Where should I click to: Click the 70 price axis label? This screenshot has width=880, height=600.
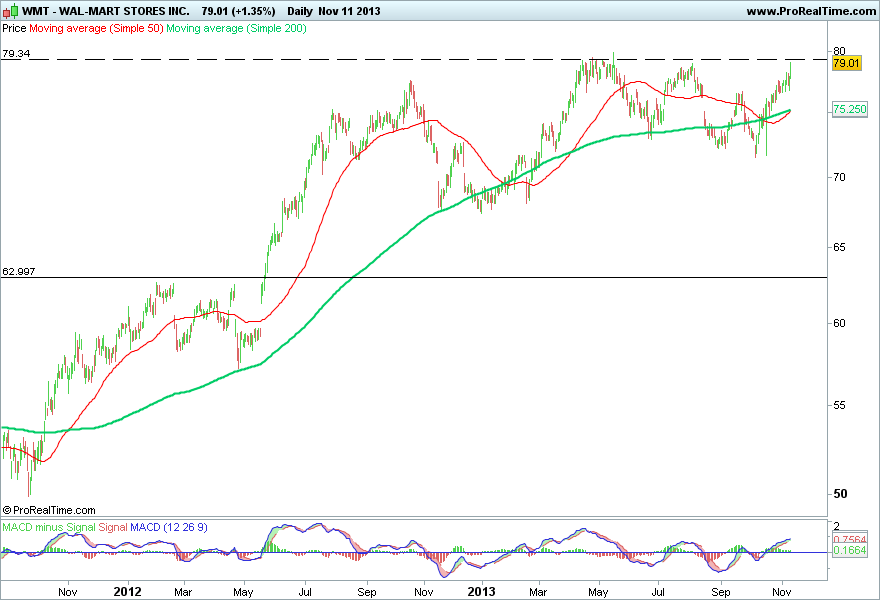[x=840, y=177]
